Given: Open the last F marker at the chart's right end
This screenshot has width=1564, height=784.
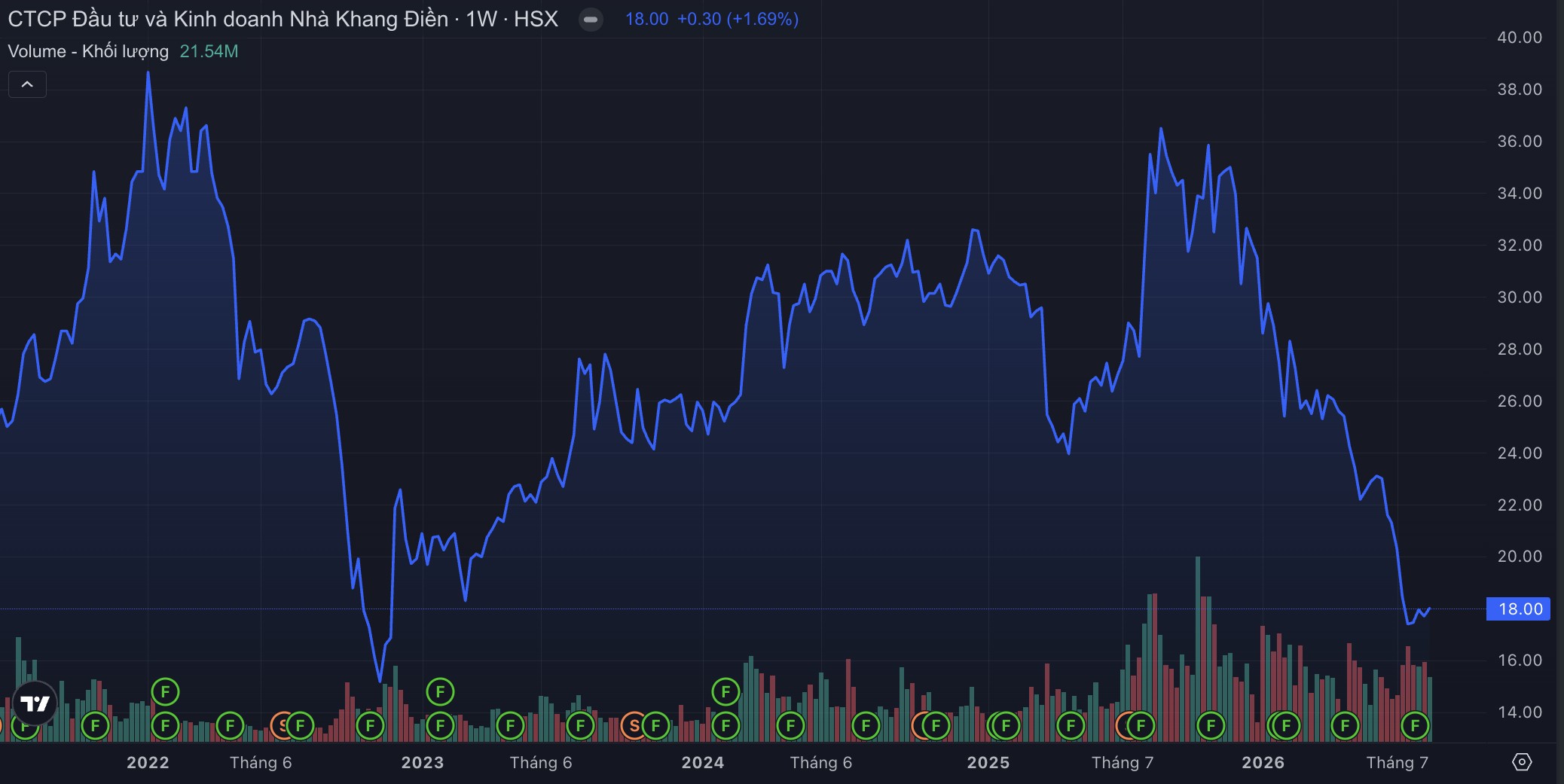Looking at the screenshot, I should point(1415,726).
